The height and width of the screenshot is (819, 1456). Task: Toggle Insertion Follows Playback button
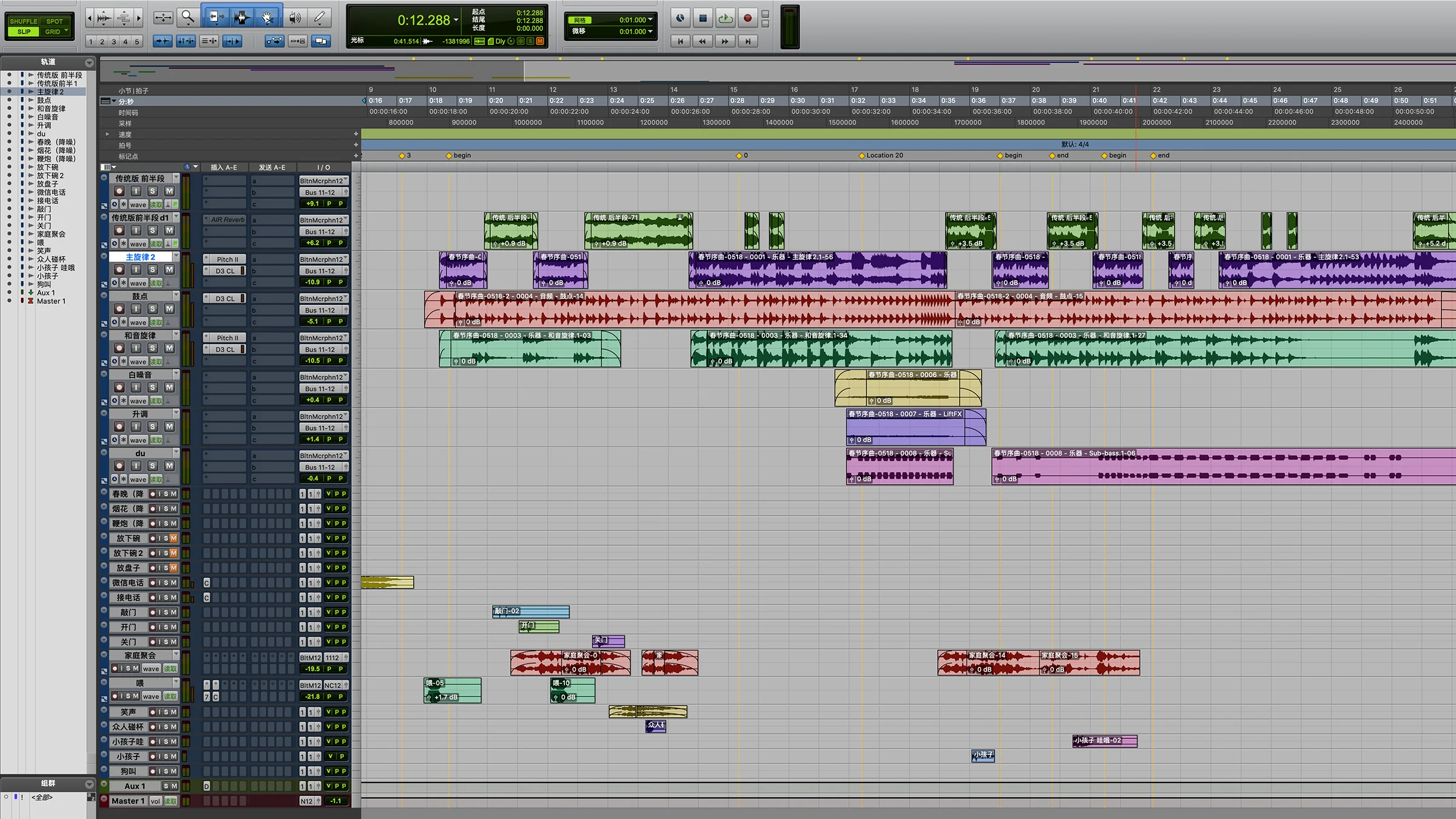click(x=232, y=41)
